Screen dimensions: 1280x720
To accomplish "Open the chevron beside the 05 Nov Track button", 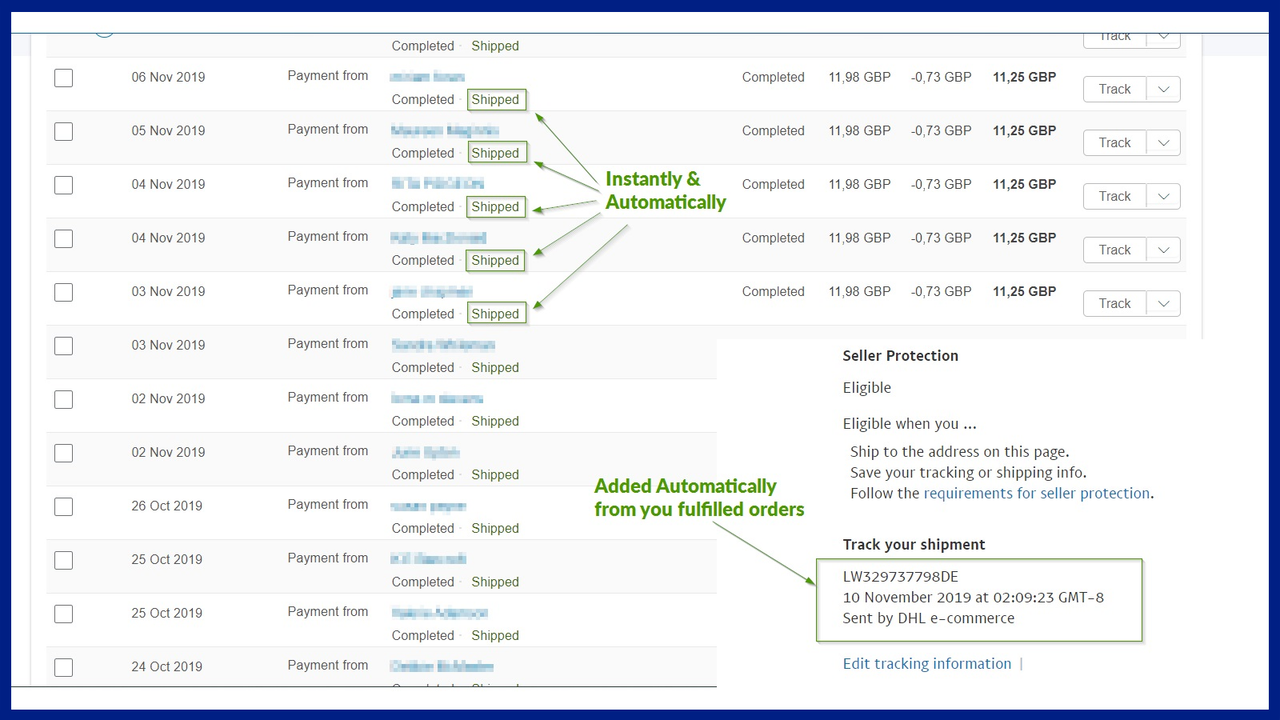I will (x=1163, y=142).
